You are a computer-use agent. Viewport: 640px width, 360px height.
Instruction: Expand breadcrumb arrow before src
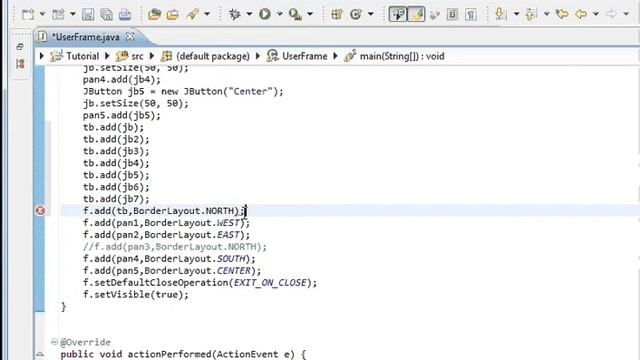pyautogui.click(x=107, y=56)
